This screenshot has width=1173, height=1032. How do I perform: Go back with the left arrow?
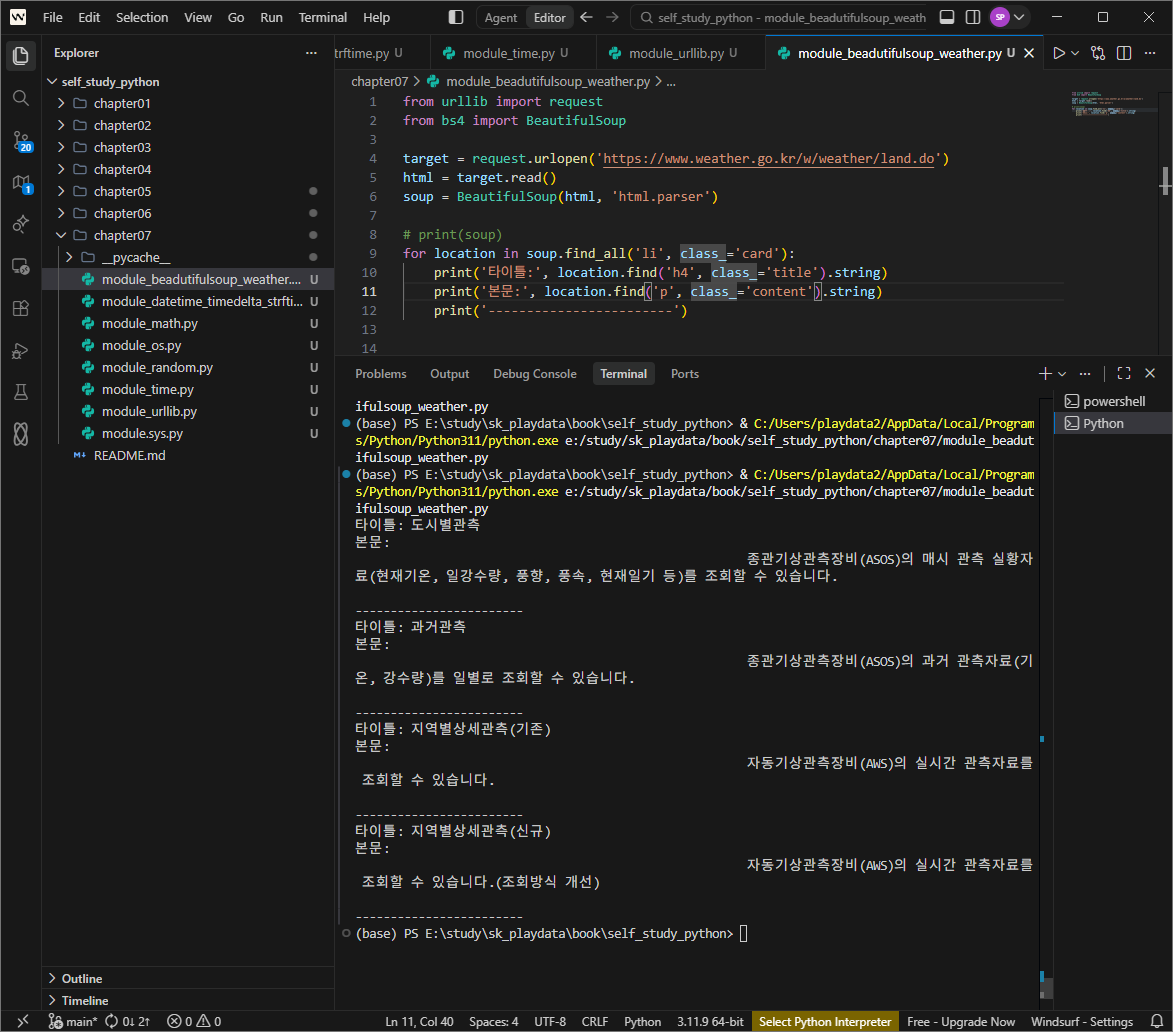[586, 16]
